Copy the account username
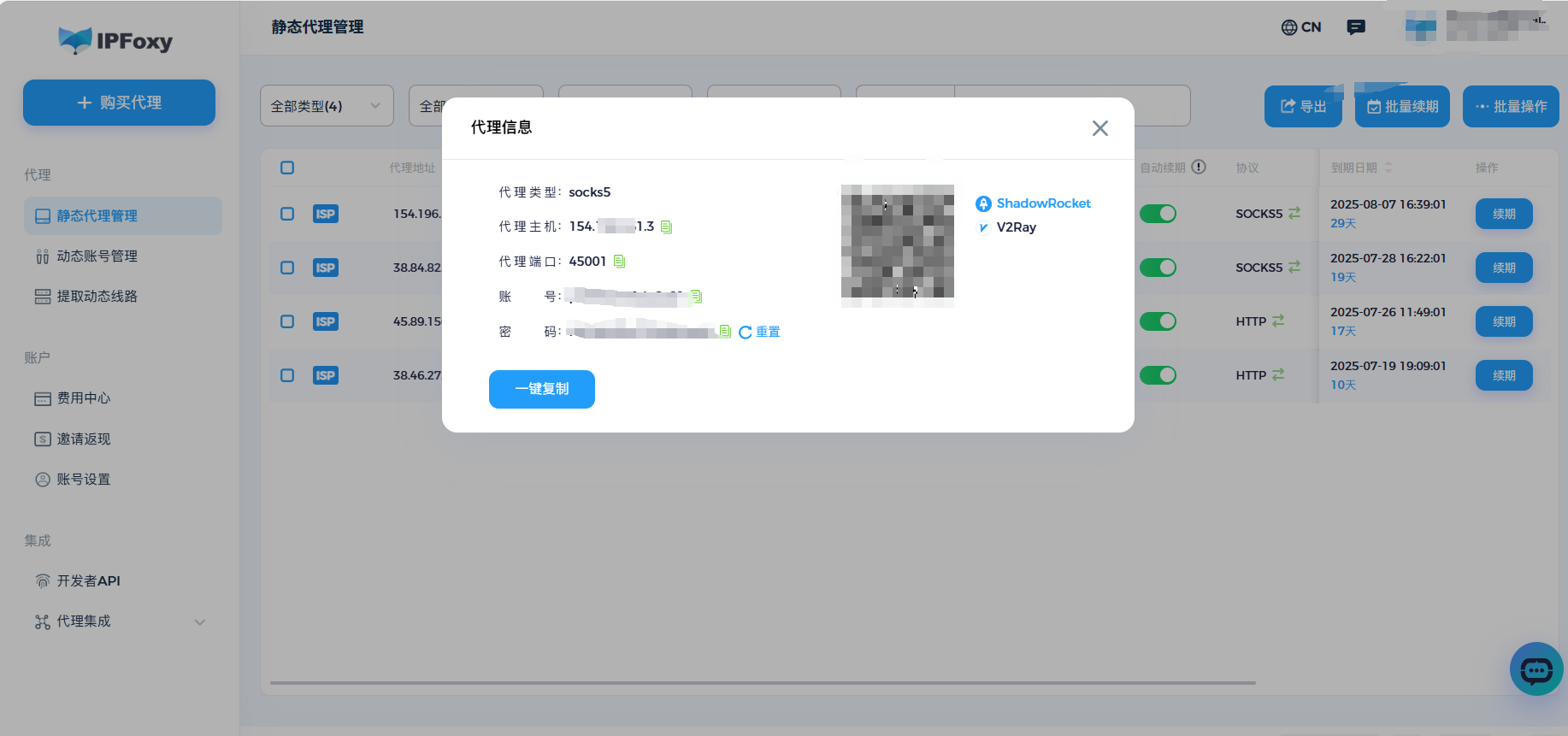The height and width of the screenshot is (736, 1568). coord(696,297)
